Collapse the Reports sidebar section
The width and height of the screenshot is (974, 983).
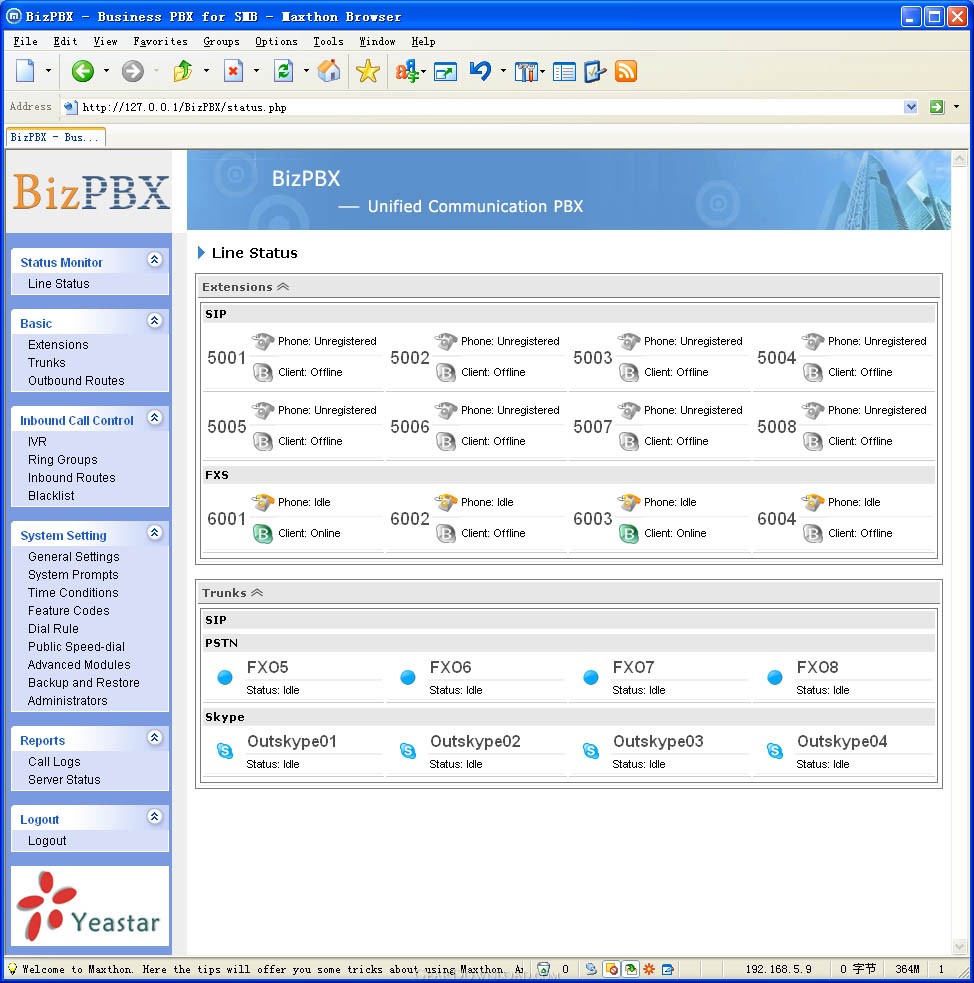click(x=154, y=737)
